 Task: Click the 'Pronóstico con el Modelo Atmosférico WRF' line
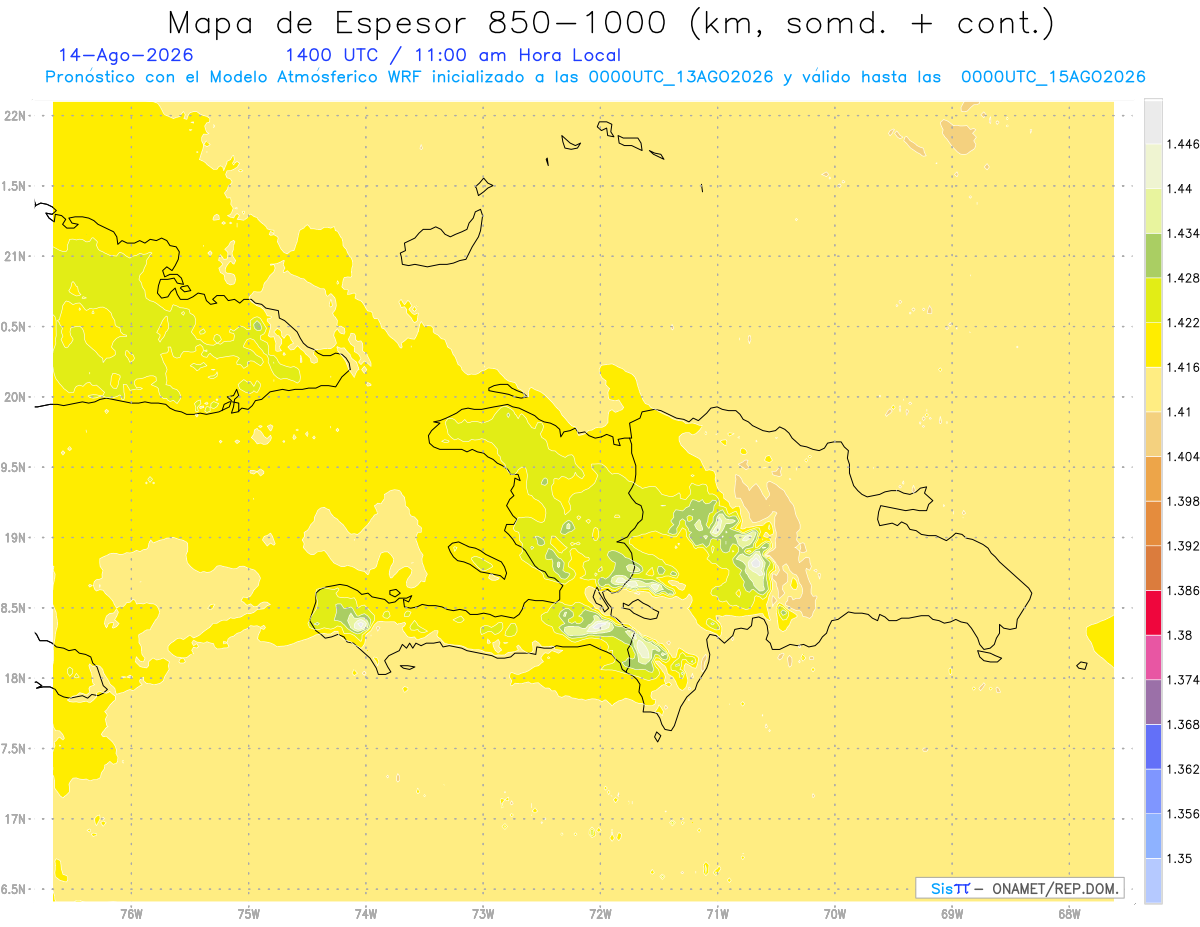[x=595, y=77]
